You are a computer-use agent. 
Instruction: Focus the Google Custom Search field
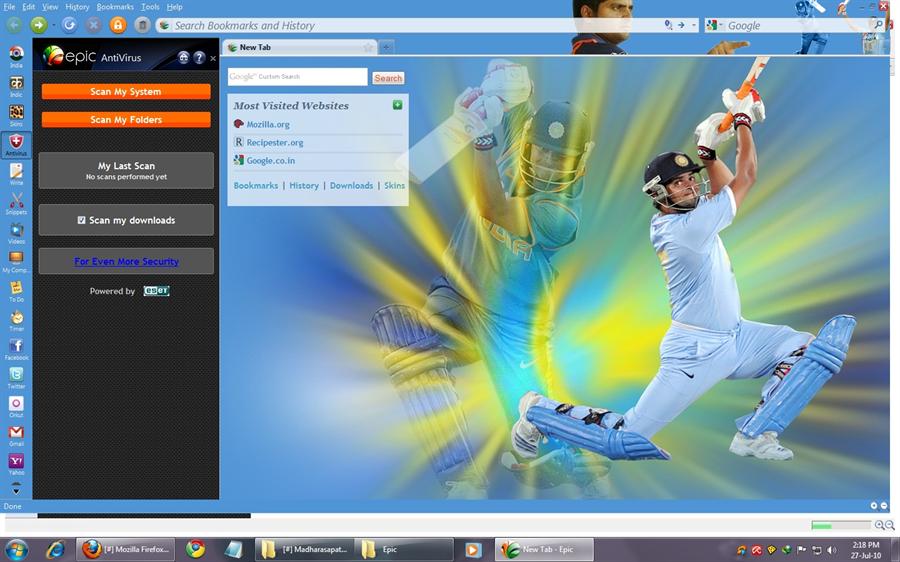click(297, 76)
